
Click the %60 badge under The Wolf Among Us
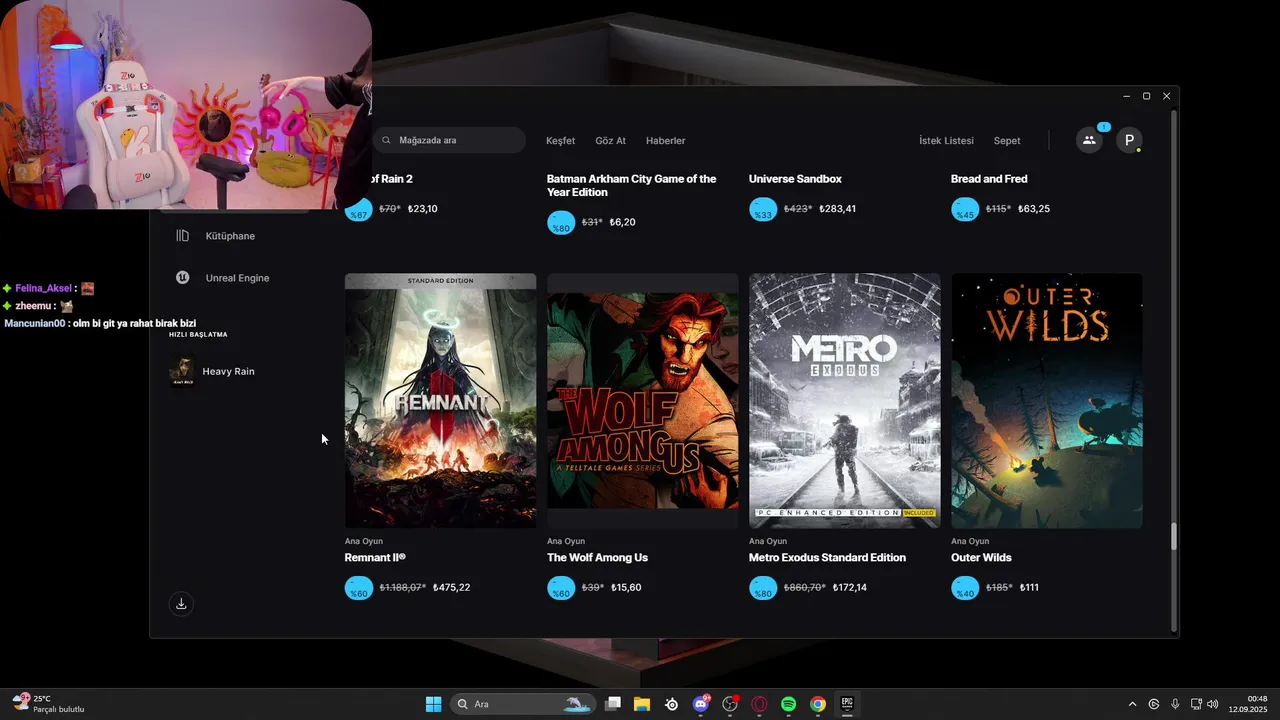(561, 588)
